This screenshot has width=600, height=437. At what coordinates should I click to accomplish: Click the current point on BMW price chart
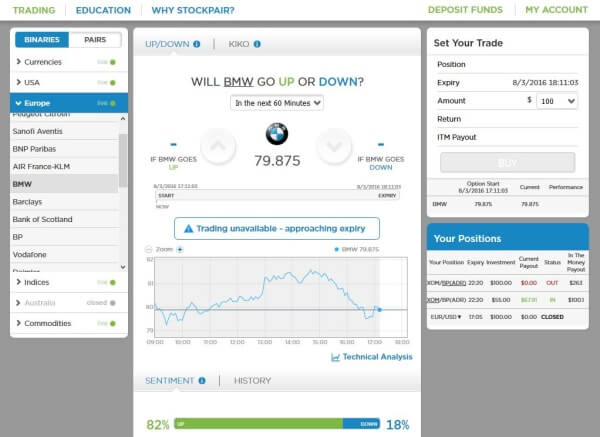tap(380, 310)
